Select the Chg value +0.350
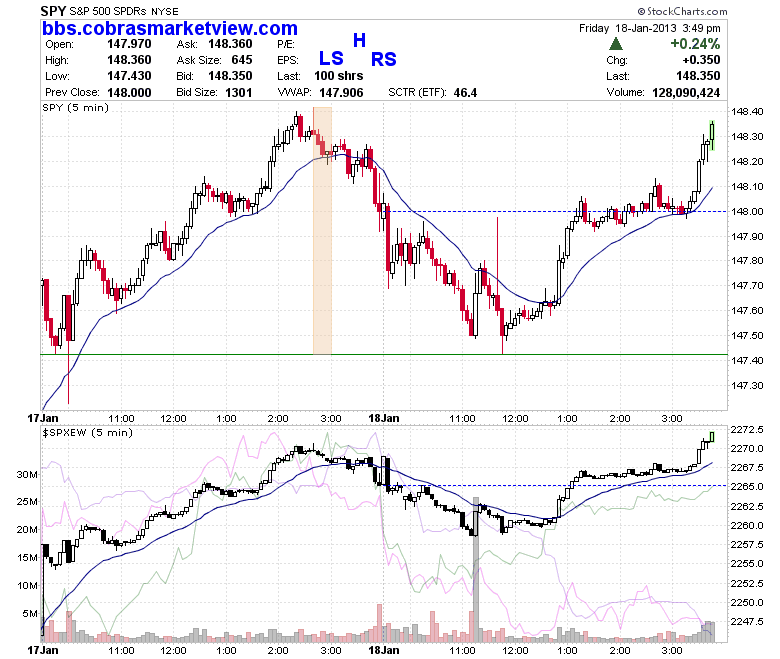Image resolution: width=780 pixels, height=659 pixels. (701, 60)
